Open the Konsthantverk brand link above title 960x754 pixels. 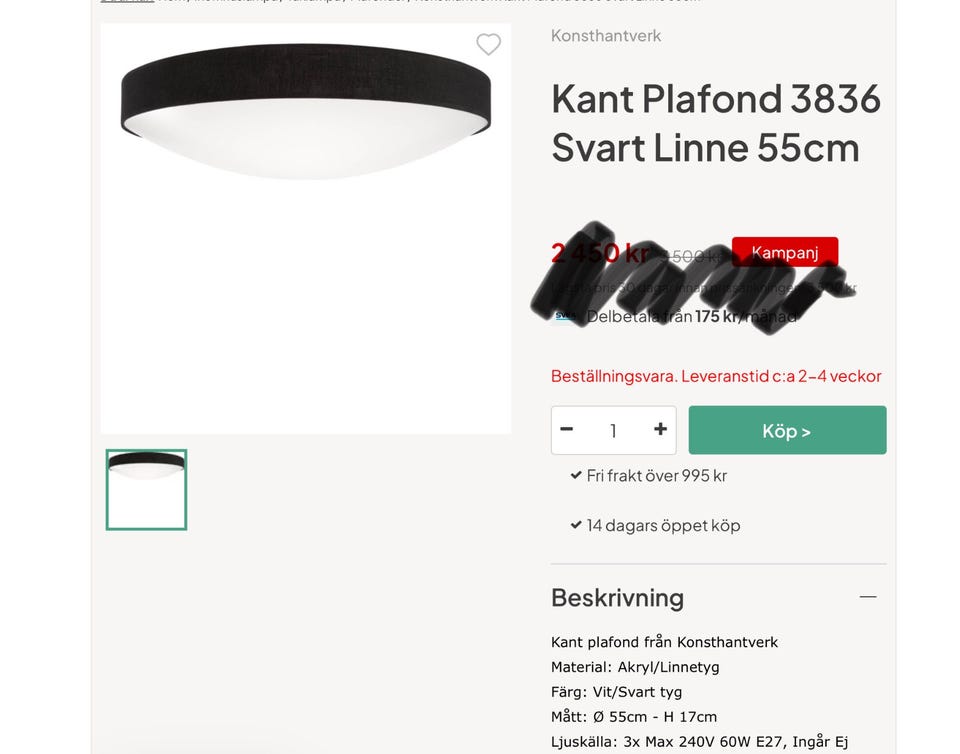[606, 36]
